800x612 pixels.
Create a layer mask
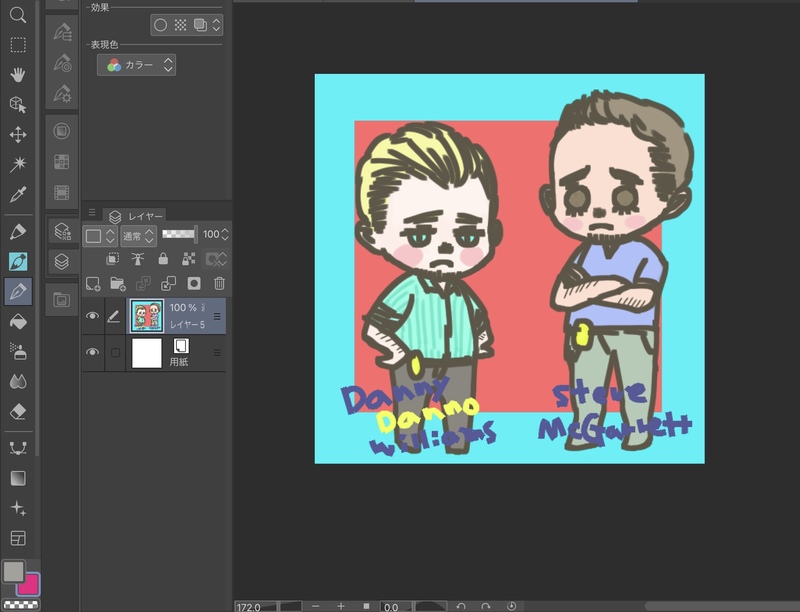194,284
